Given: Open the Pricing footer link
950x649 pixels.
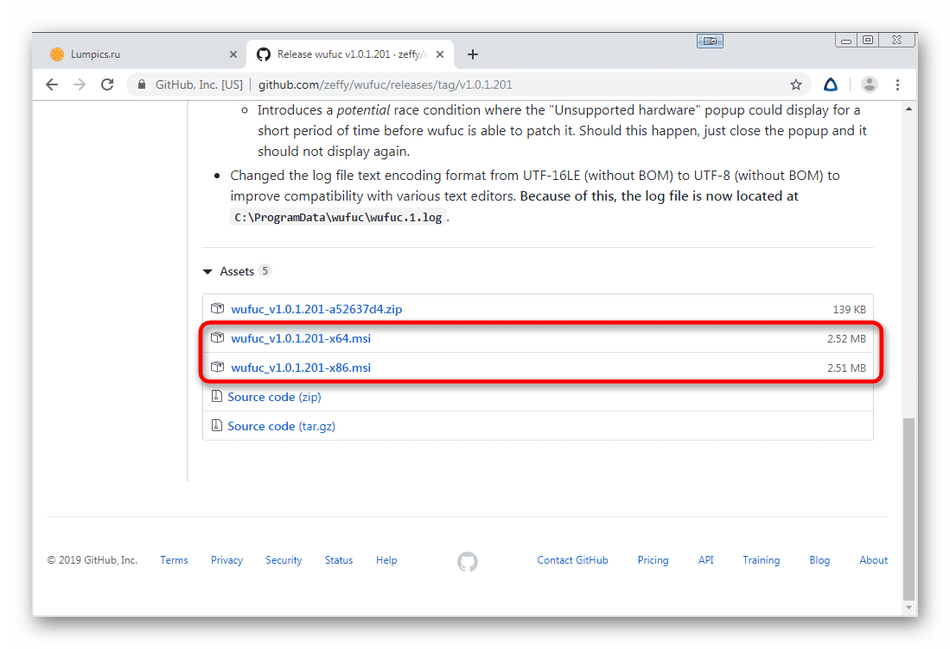Looking at the screenshot, I should point(653,561).
